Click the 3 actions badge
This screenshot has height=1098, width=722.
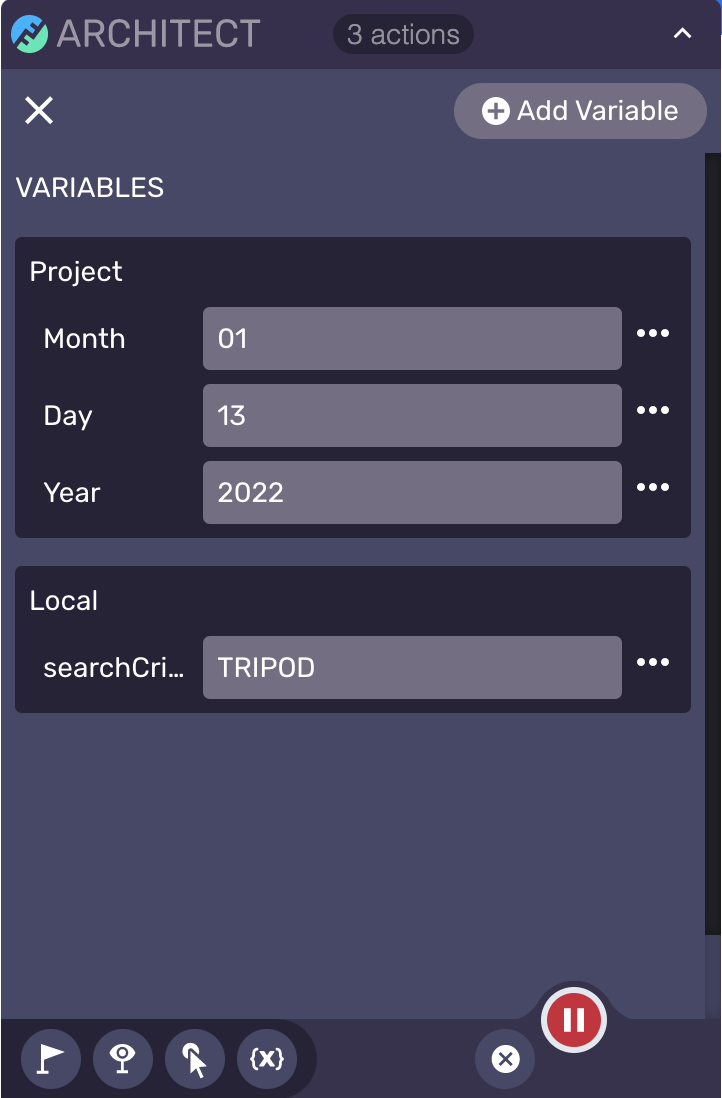point(403,34)
